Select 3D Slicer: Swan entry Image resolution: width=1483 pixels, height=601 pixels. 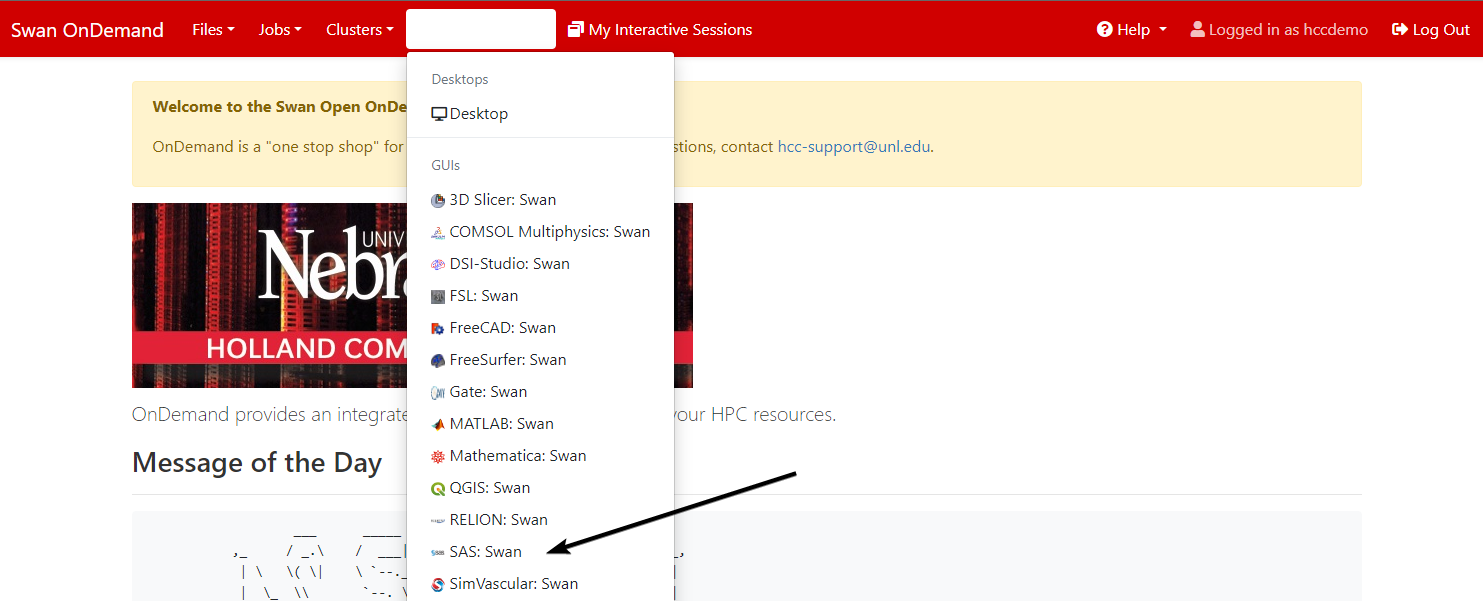point(540,200)
